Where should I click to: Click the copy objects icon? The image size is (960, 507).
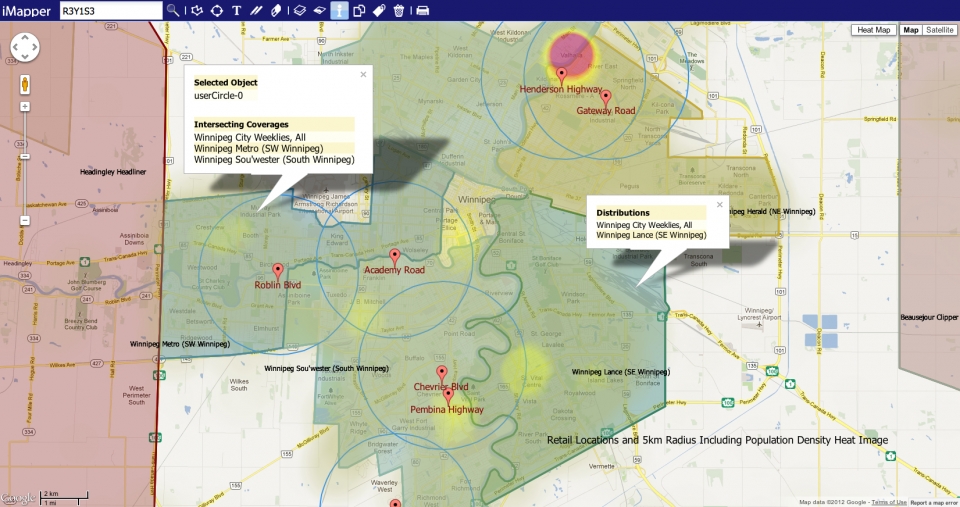(359, 10)
